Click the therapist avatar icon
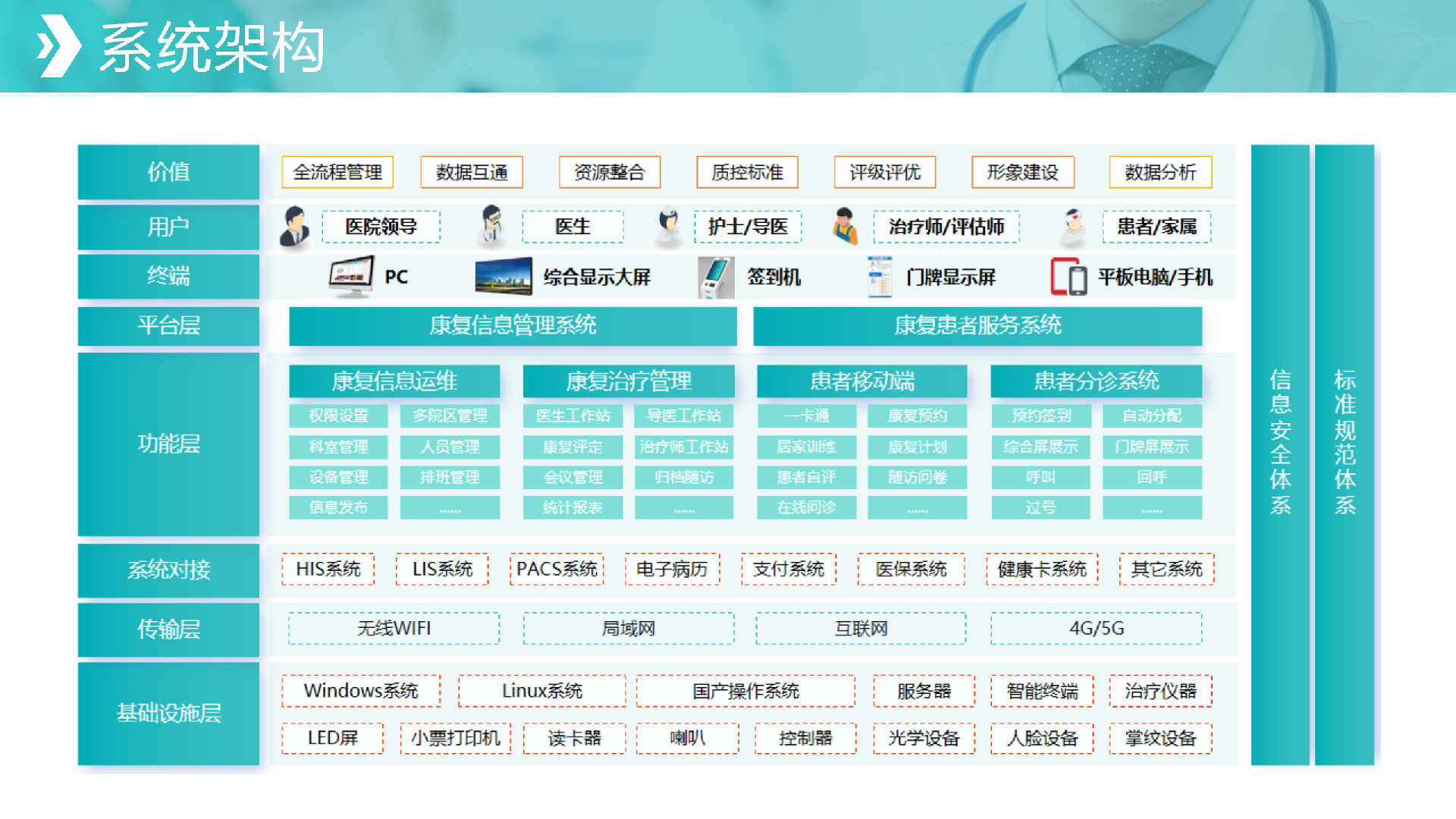The width and height of the screenshot is (1456, 819). [x=844, y=226]
